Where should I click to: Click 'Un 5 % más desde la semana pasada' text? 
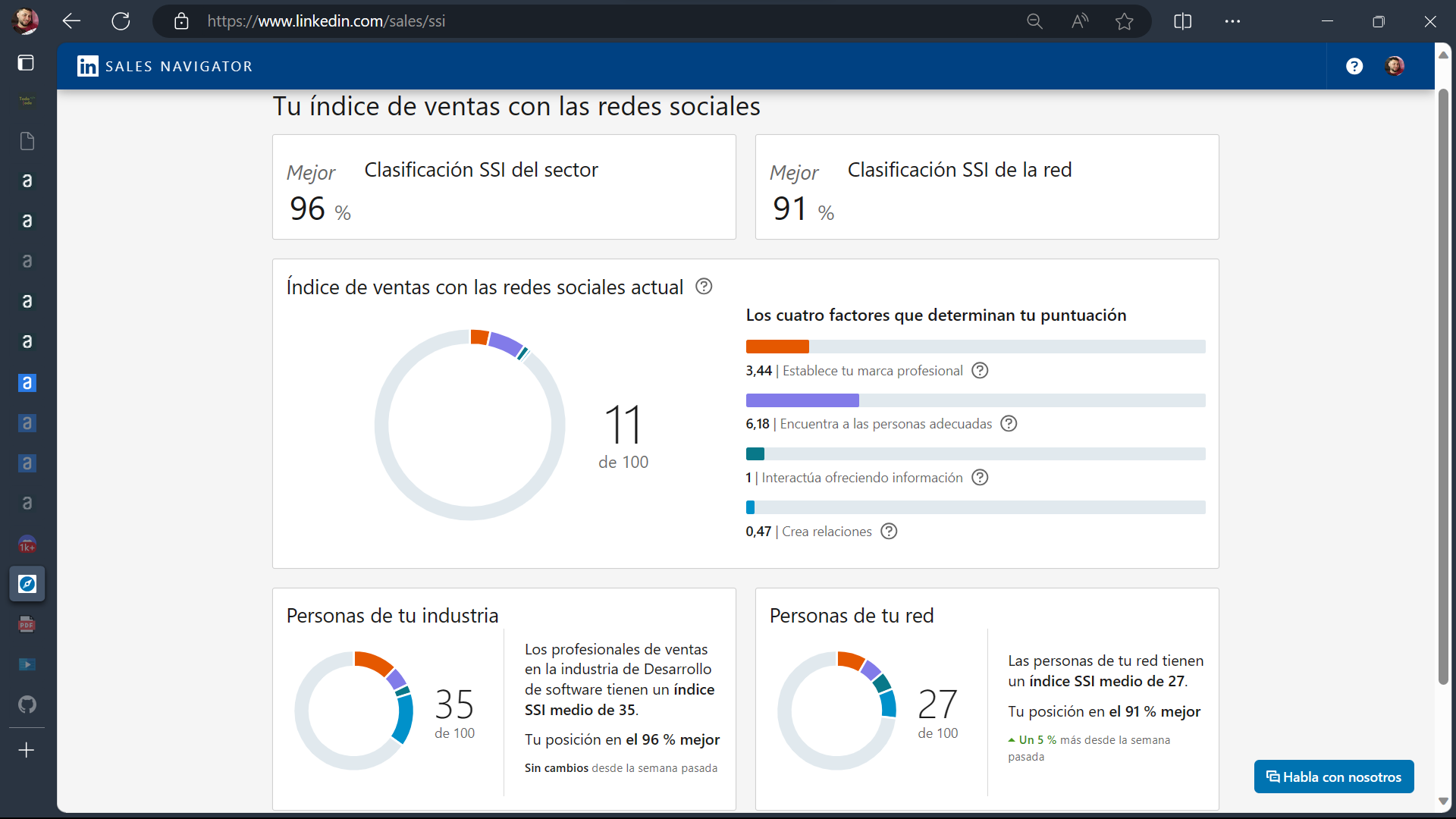pos(1089,748)
